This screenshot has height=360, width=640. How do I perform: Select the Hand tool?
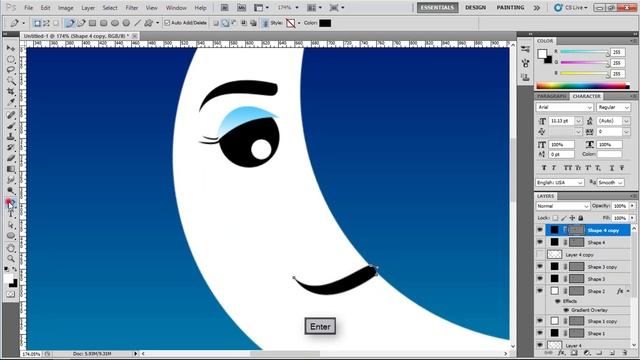tap(11, 248)
